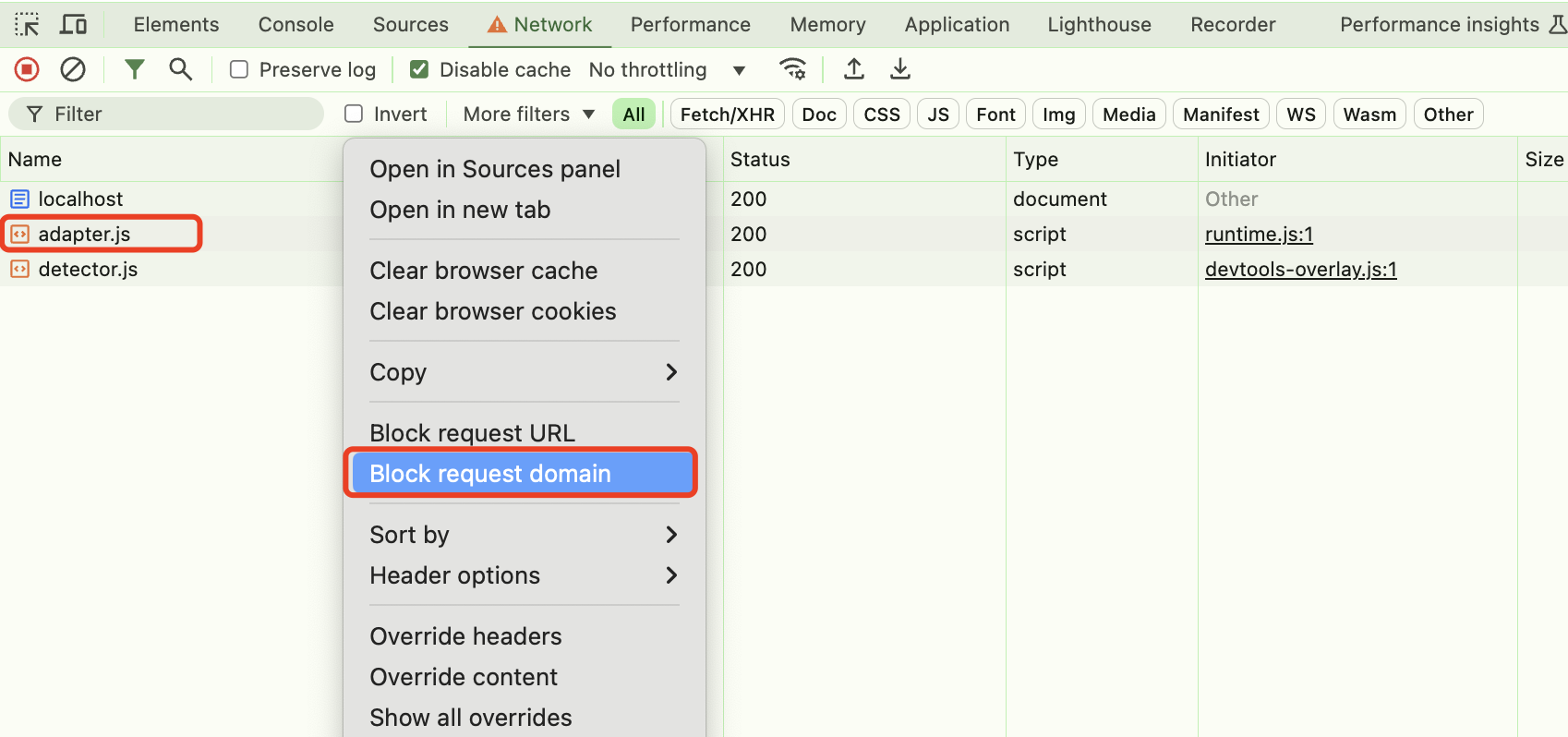Select the All filter chip
This screenshot has height=737, width=1568.
coord(634,115)
